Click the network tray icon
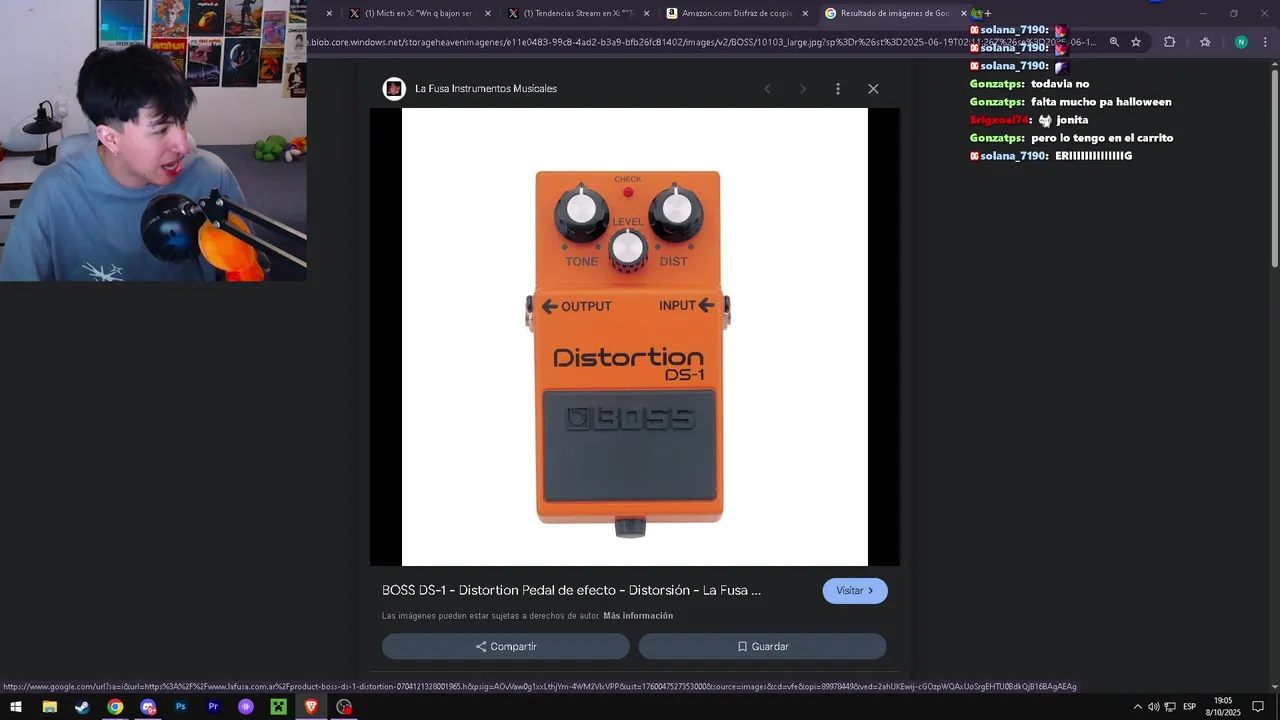The height and width of the screenshot is (720, 1280). click(x=1170, y=707)
